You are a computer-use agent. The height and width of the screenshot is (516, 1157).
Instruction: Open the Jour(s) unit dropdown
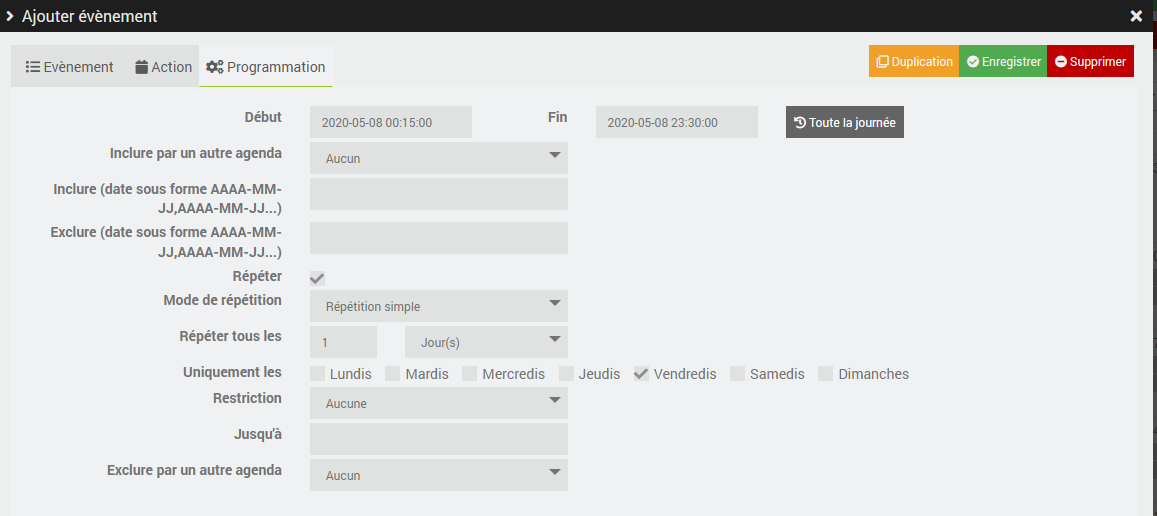pyautogui.click(x=486, y=343)
